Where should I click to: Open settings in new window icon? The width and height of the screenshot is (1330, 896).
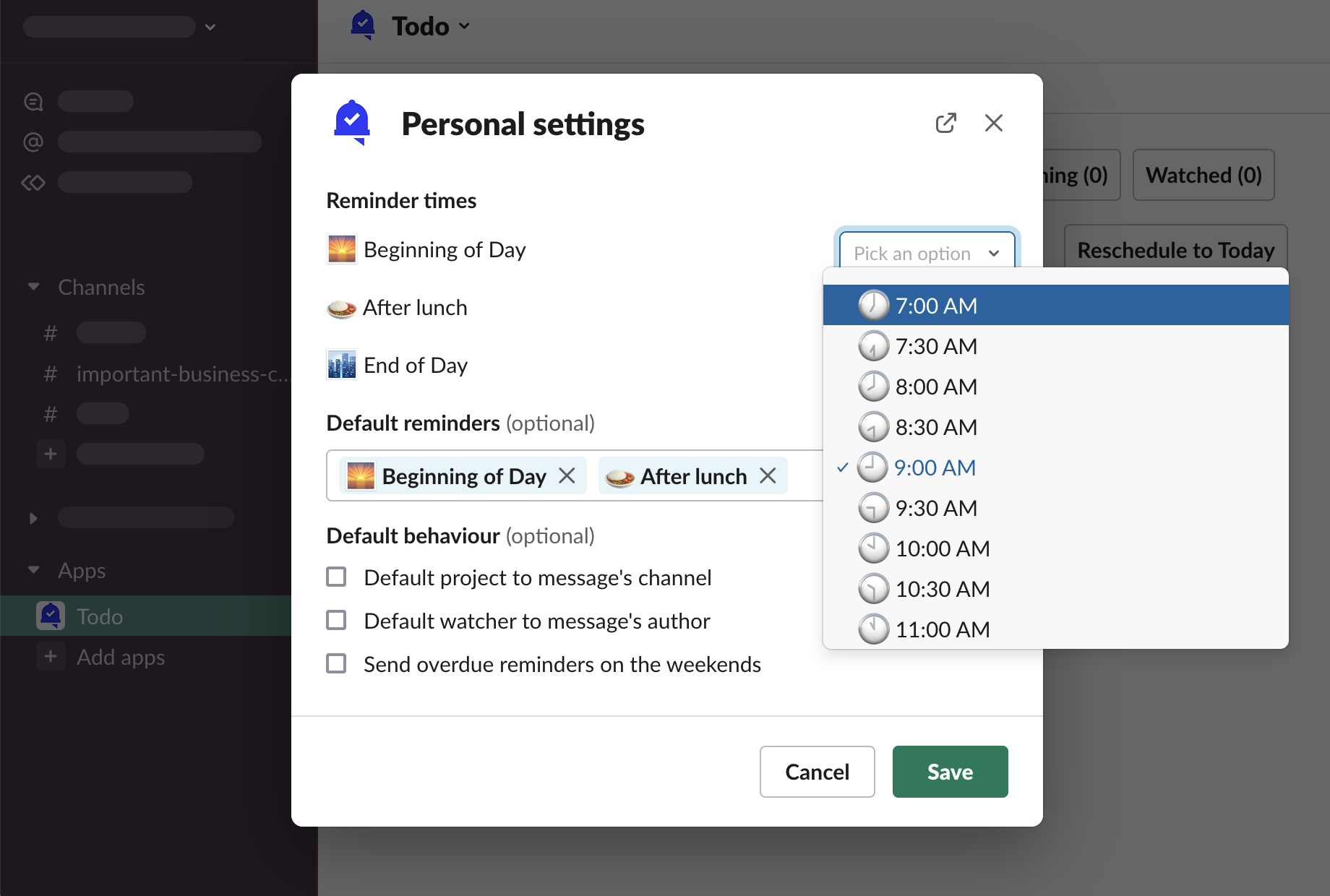[945, 124]
